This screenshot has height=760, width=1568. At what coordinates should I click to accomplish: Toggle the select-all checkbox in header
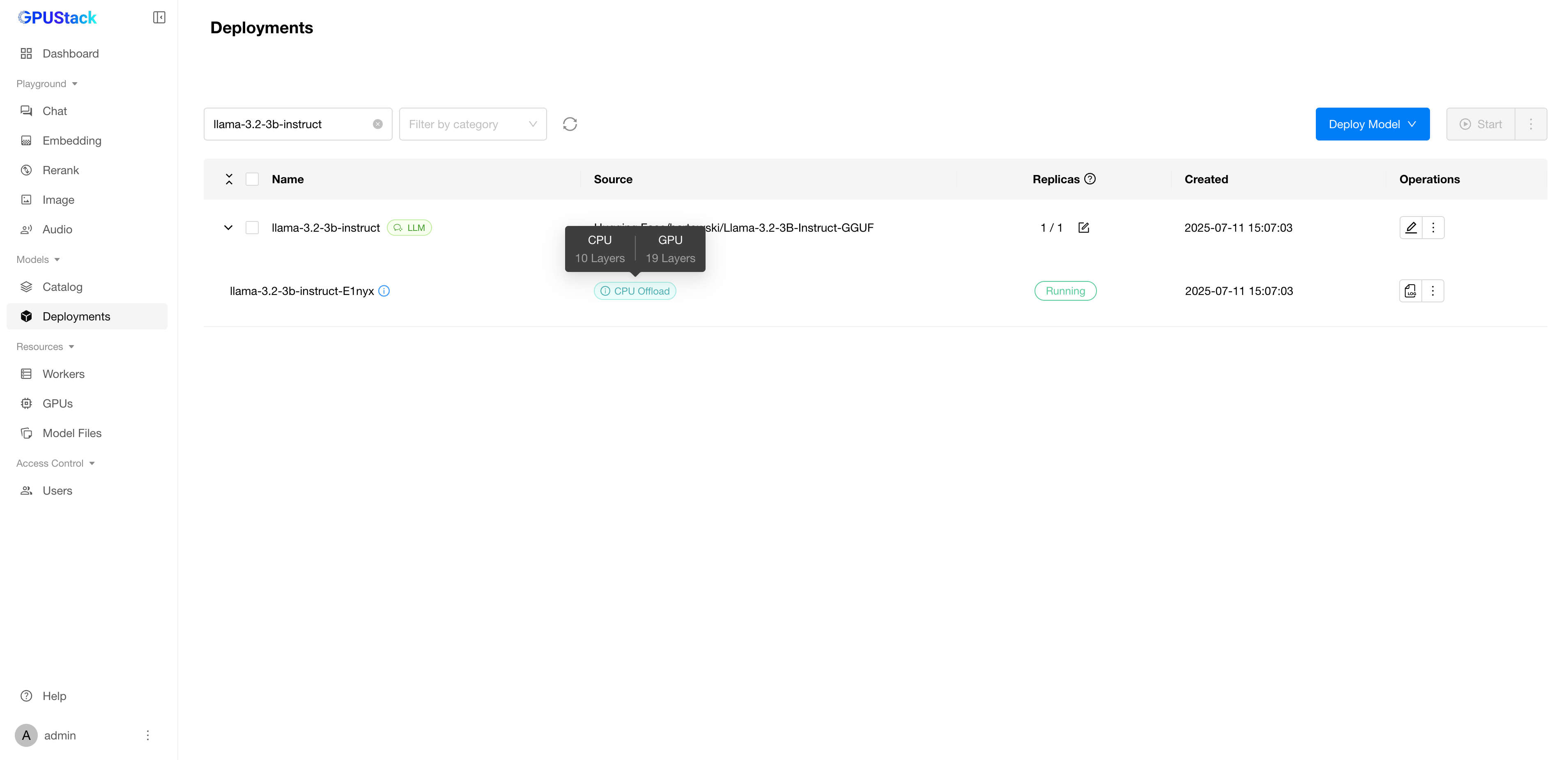252,179
